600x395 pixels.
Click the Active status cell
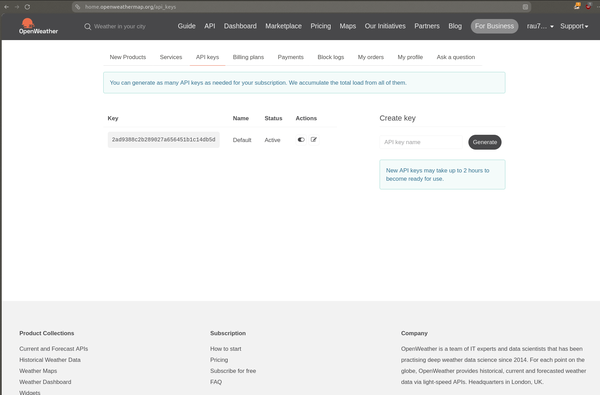(272, 140)
